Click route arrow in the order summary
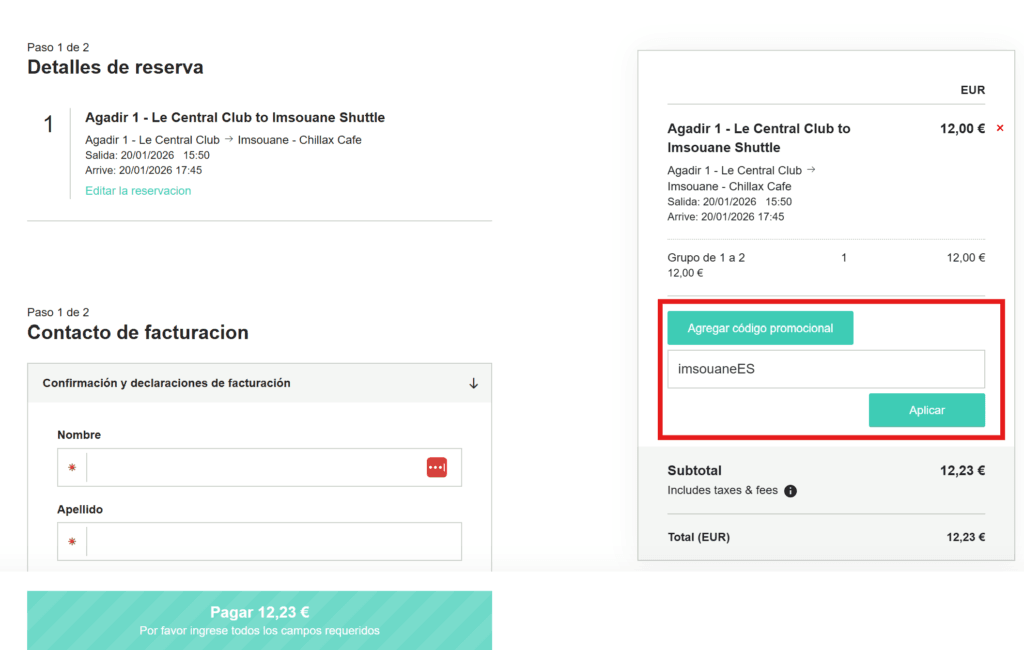Screen dimensions: 1024x650 pyautogui.click(x=811, y=170)
